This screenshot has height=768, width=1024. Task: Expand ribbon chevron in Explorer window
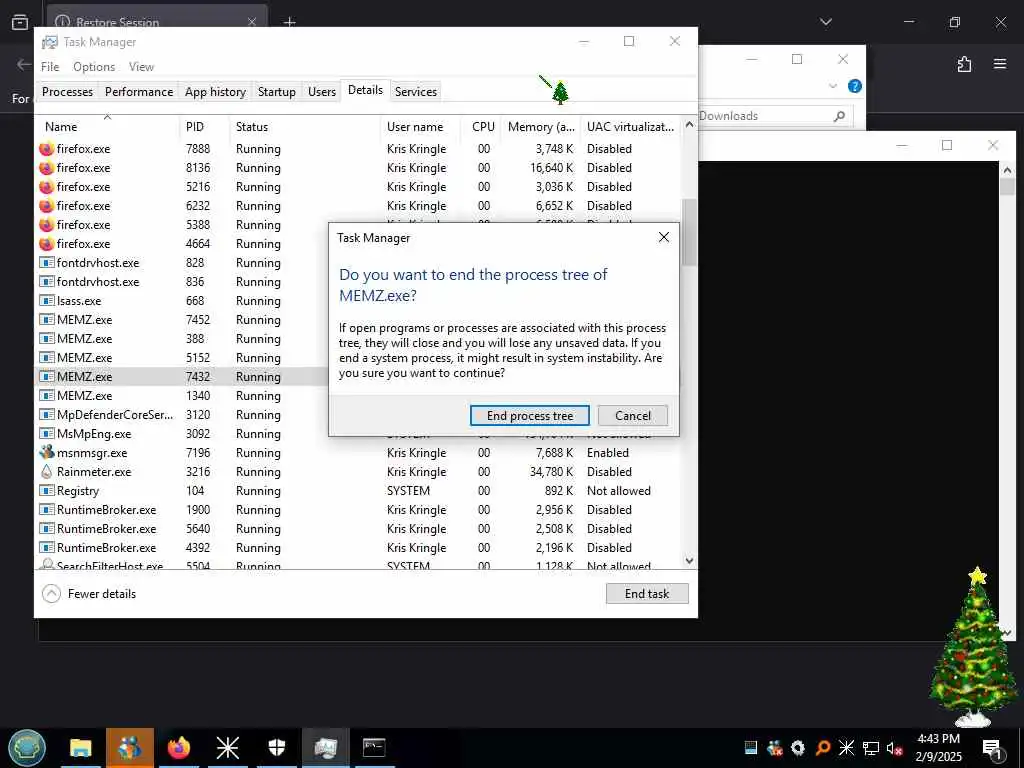click(833, 86)
